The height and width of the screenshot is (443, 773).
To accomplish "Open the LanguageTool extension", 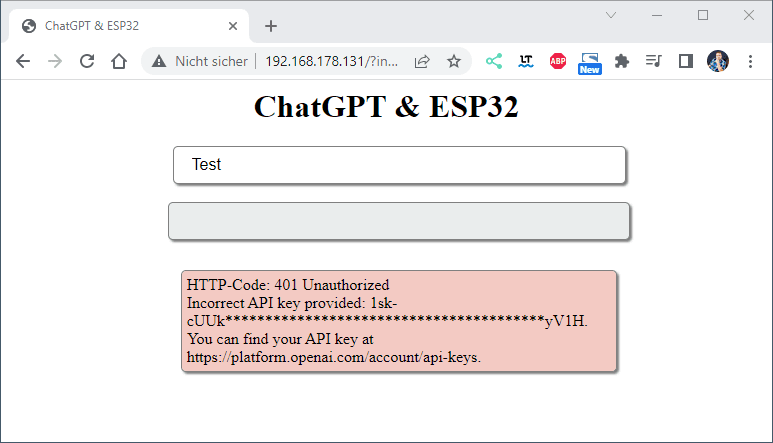I will (526, 61).
